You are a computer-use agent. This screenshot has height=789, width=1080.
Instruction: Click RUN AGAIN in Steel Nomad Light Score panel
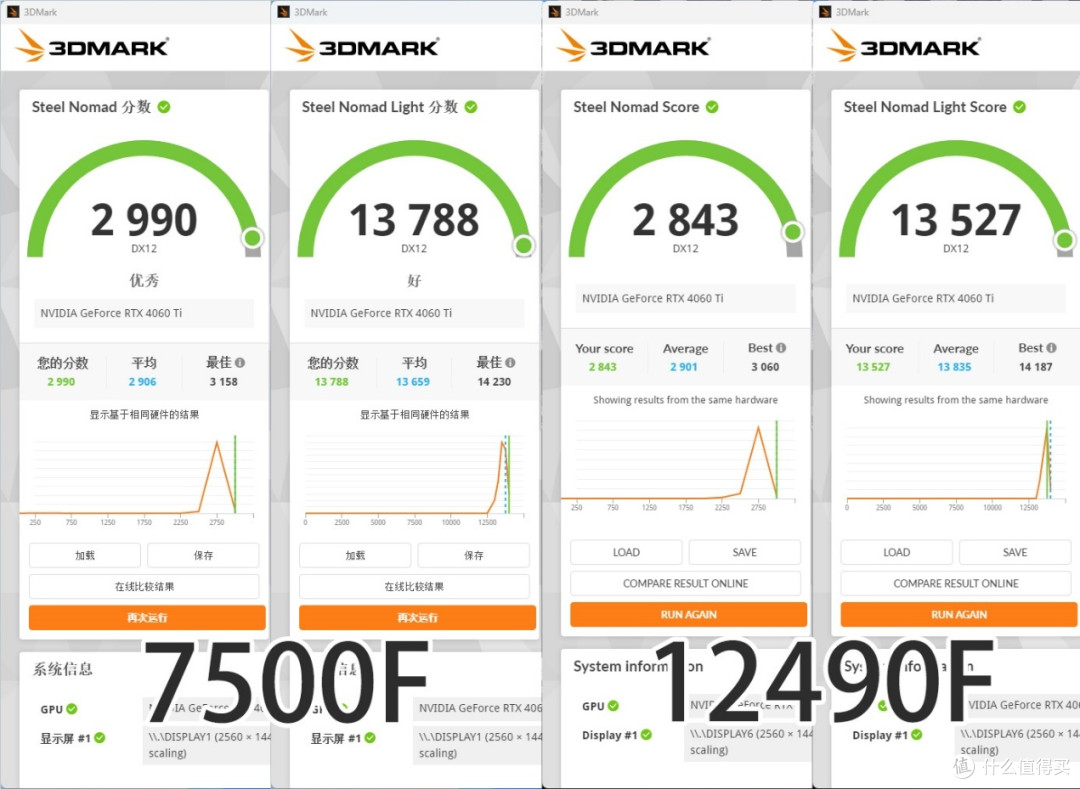(958, 614)
